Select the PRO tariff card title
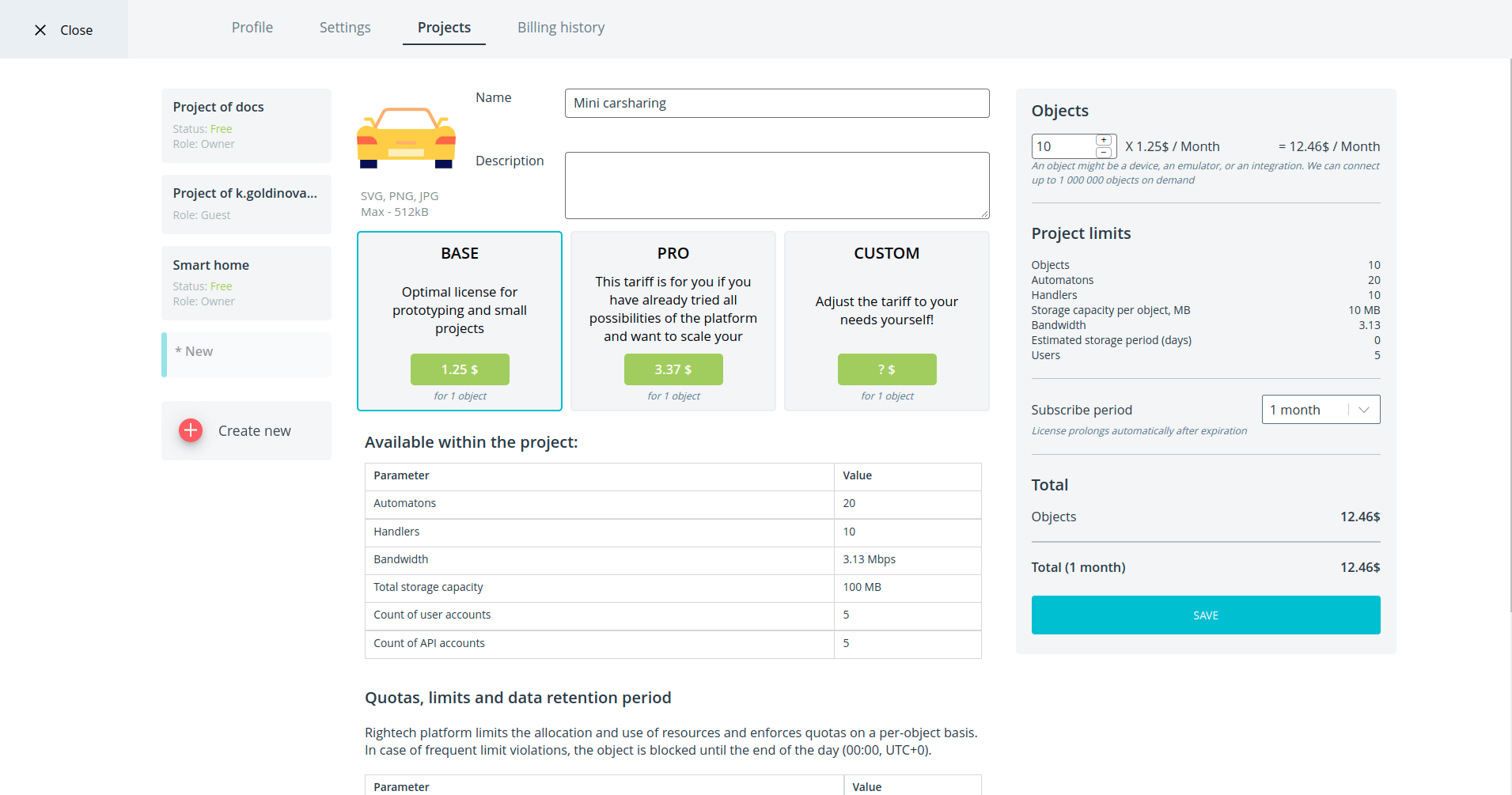This screenshot has height=795, width=1512. pos(673,253)
